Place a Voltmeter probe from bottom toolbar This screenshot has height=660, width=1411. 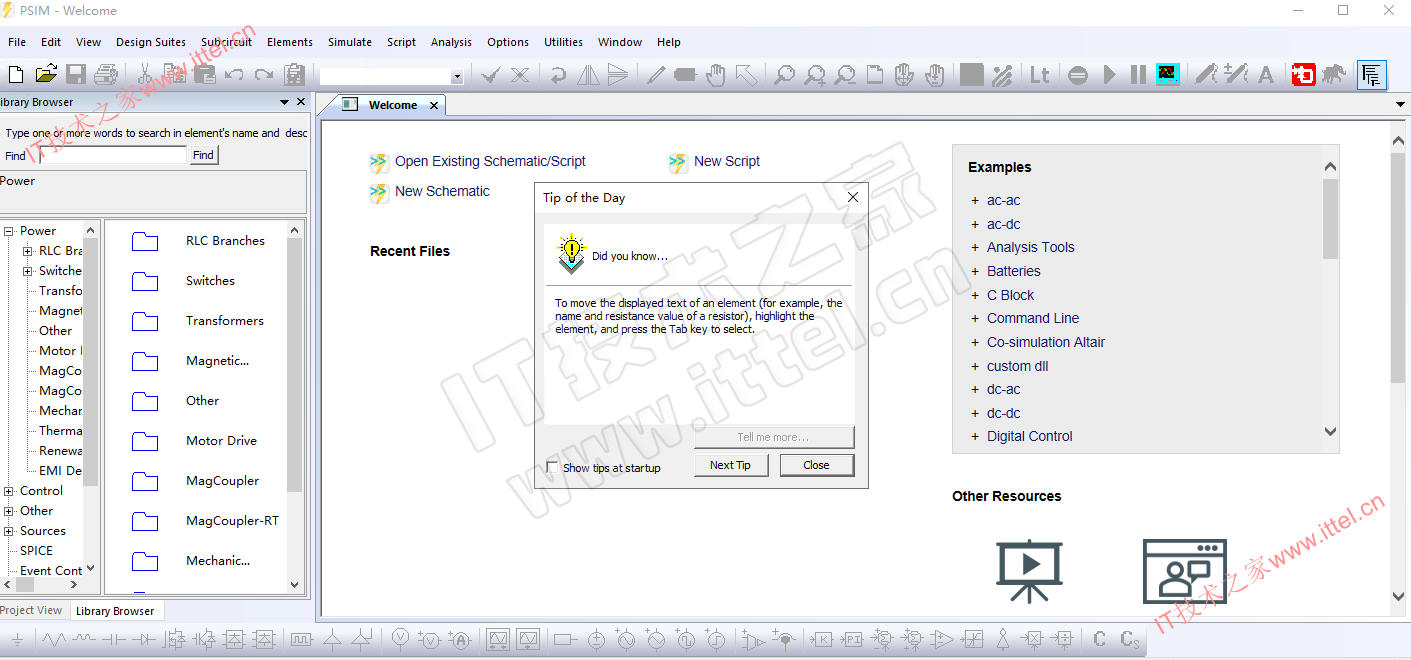[400, 639]
